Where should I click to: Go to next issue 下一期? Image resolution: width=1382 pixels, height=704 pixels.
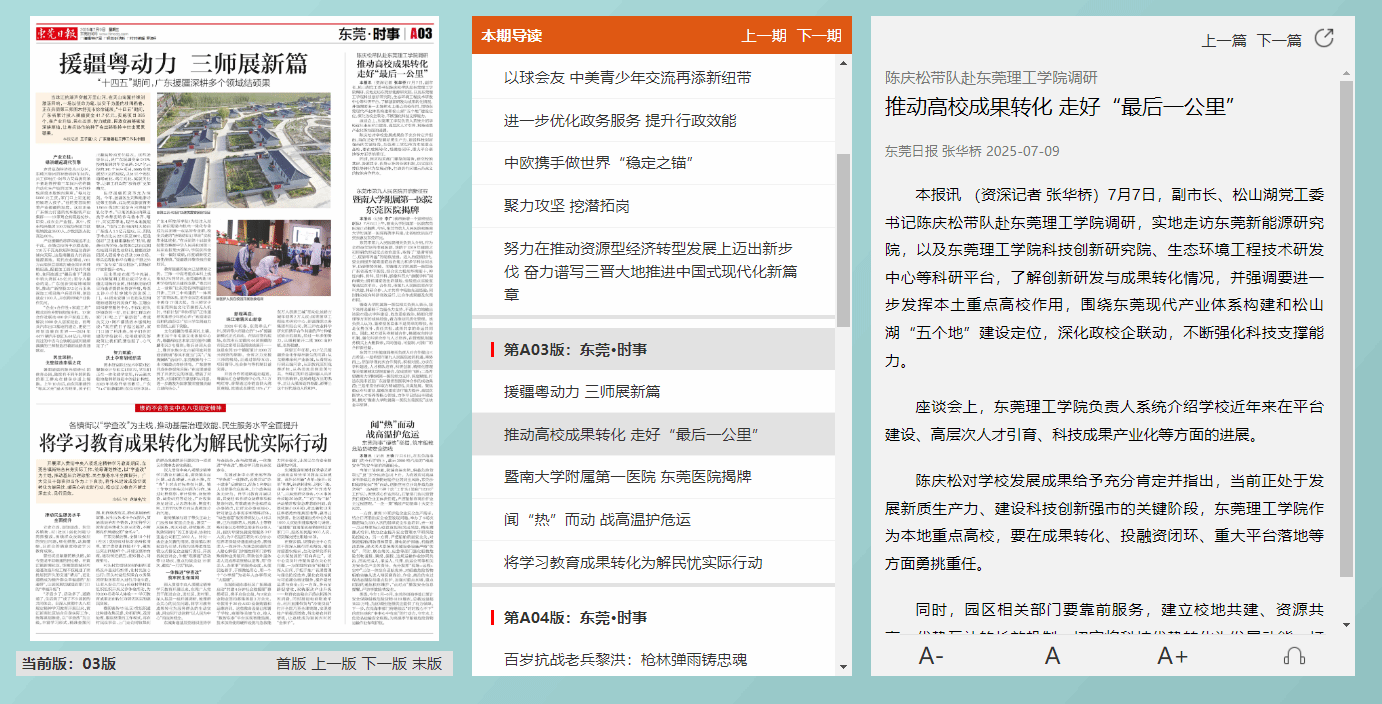click(819, 36)
